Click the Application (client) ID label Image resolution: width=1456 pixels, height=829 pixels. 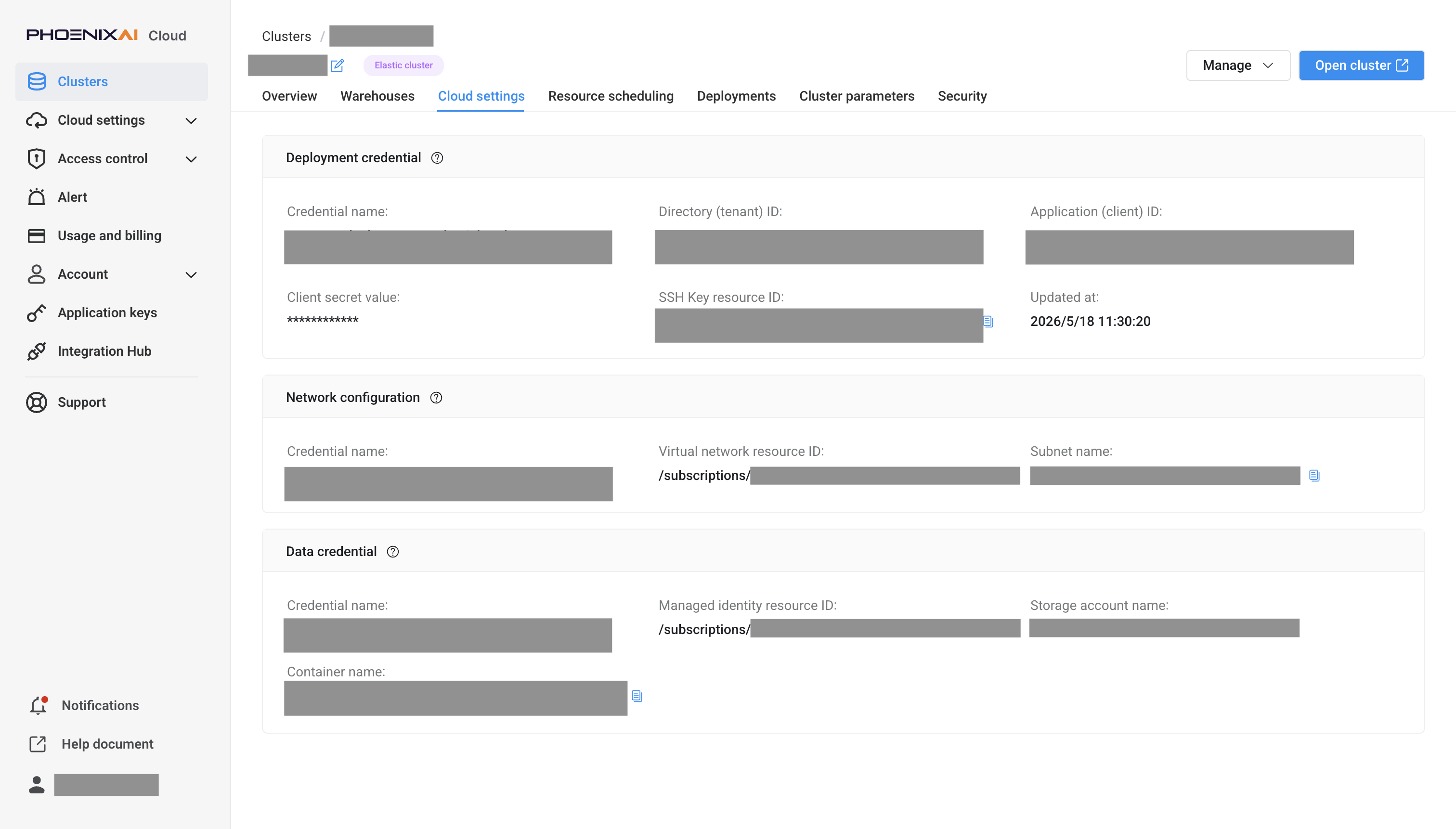click(x=1096, y=212)
